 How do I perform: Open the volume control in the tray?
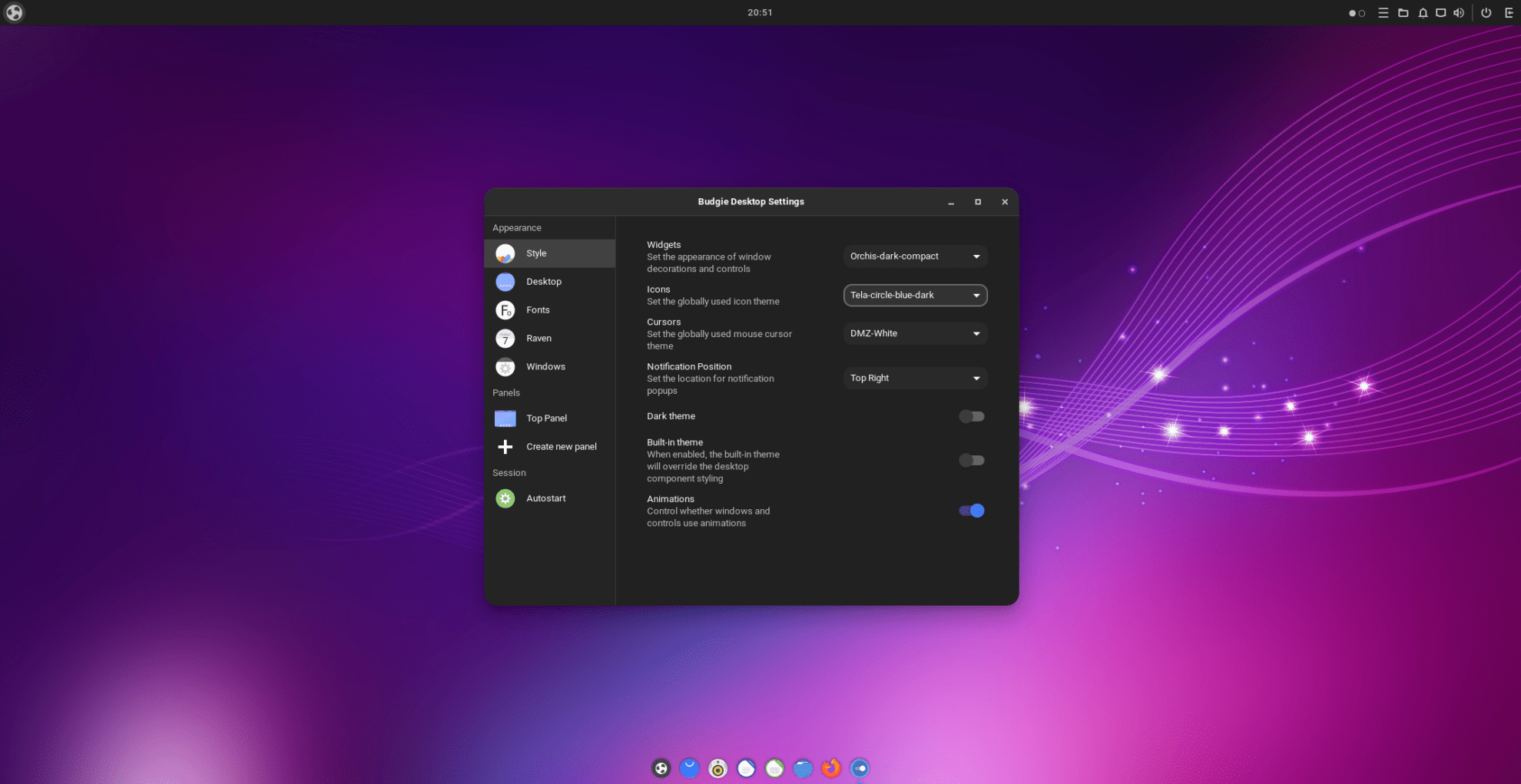[1459, 12]
